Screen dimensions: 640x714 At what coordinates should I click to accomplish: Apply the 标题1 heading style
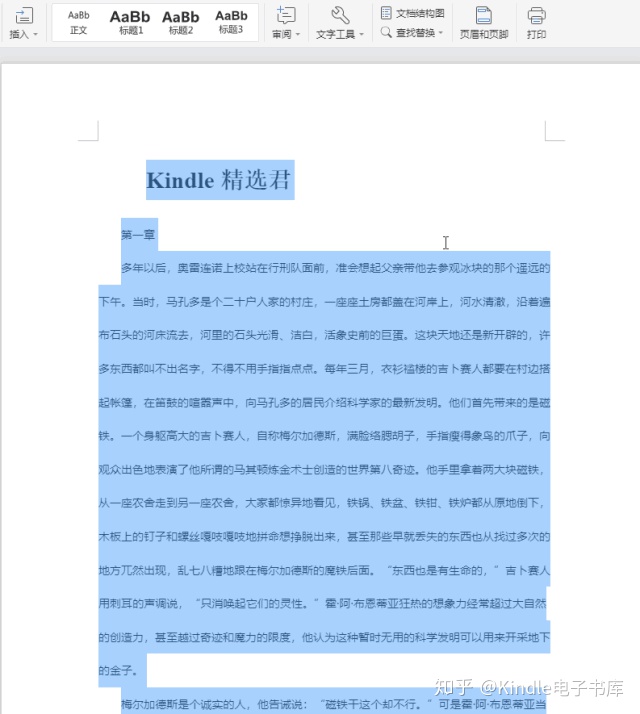point(130,22)
